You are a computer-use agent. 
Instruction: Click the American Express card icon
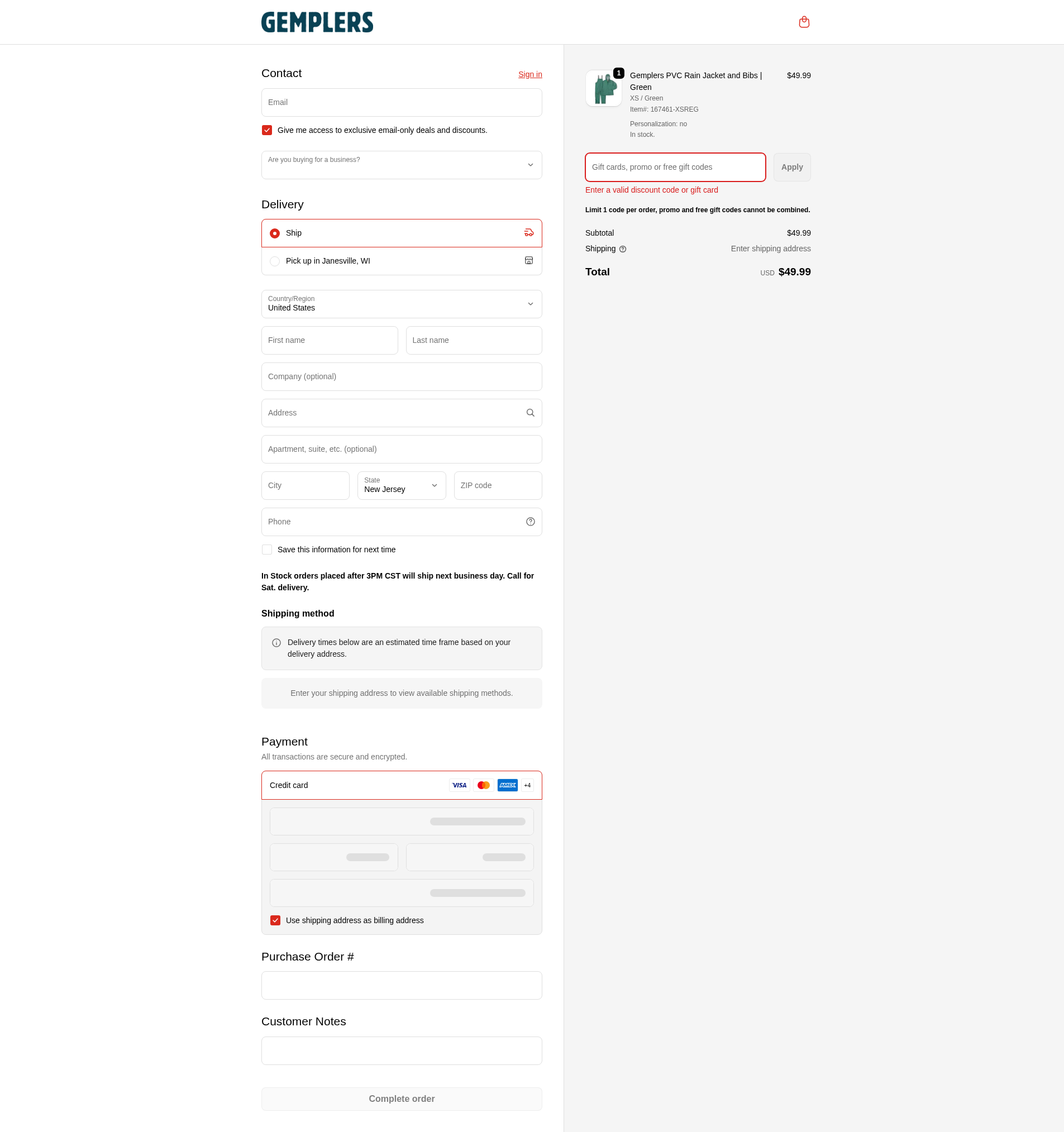508,785
